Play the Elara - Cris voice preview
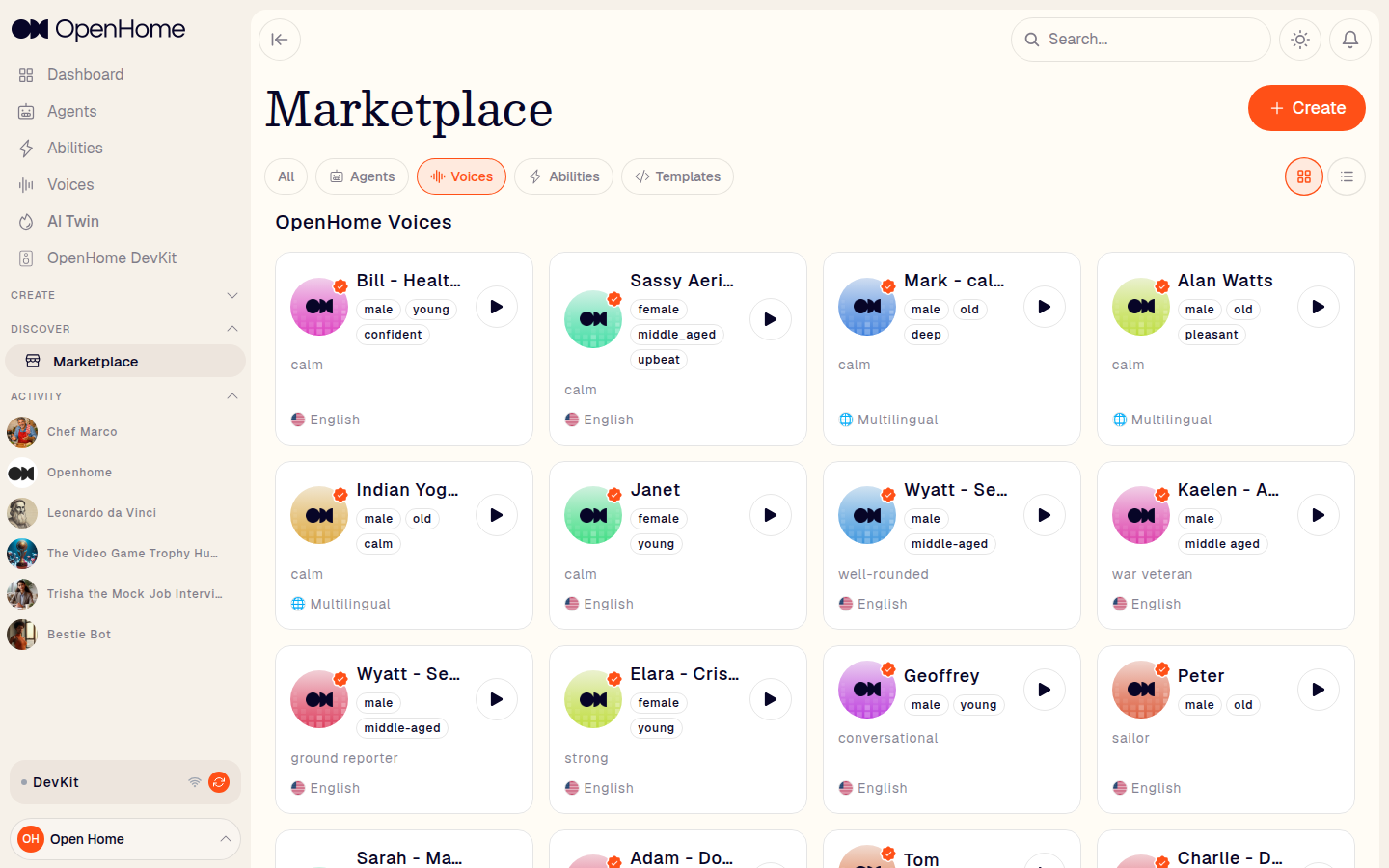Image resolution: width=1389 pixels, height=868 pixels. pyautogui.click(x=771, y=699)
